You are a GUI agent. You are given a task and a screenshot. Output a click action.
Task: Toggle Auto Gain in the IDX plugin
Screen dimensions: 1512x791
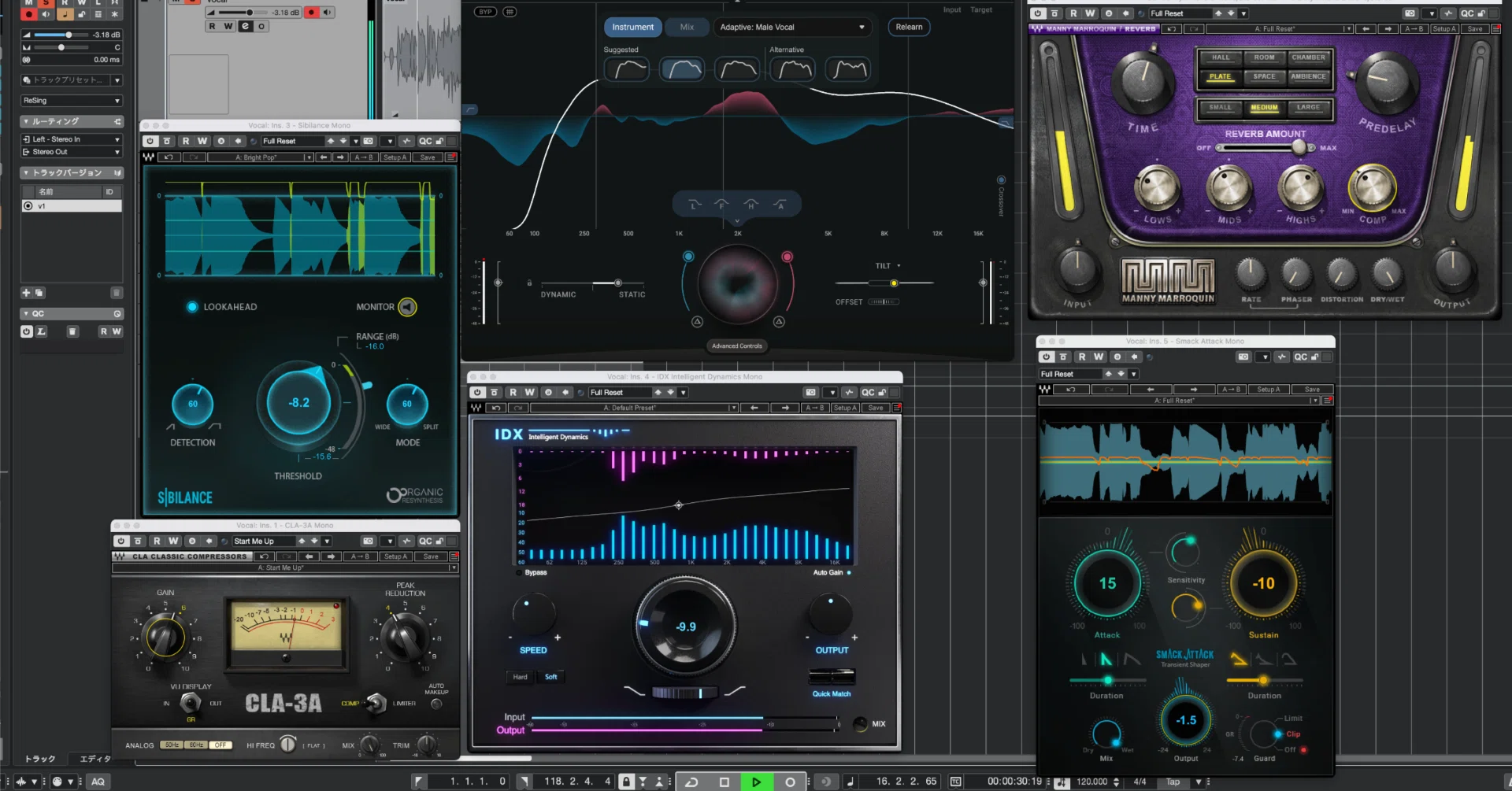point(849,573)
